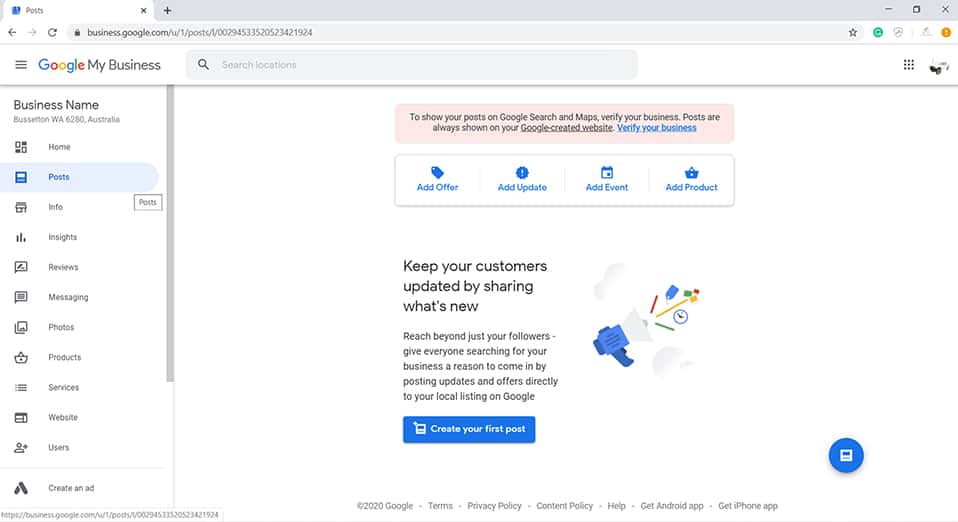The image size is (958, 522).
Task: Click the green Grammarly extension icon
Action: click(877, 32)
